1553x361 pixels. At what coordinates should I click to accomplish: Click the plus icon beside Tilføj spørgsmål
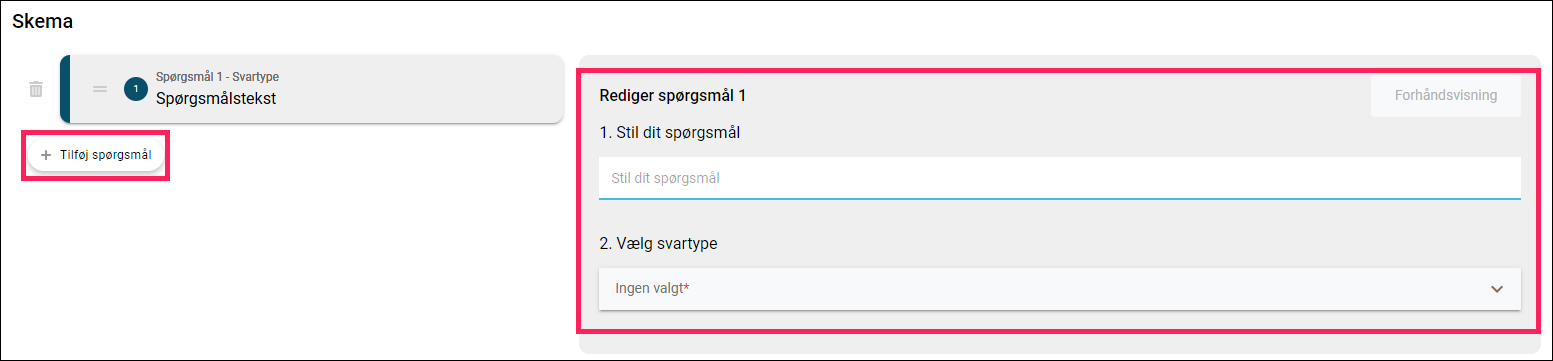pos(46,155)
